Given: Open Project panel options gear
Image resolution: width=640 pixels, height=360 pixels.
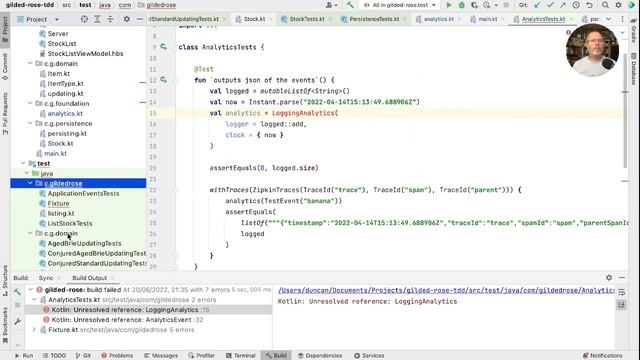Looking at the screenshot, I should [x=127, y=19].
